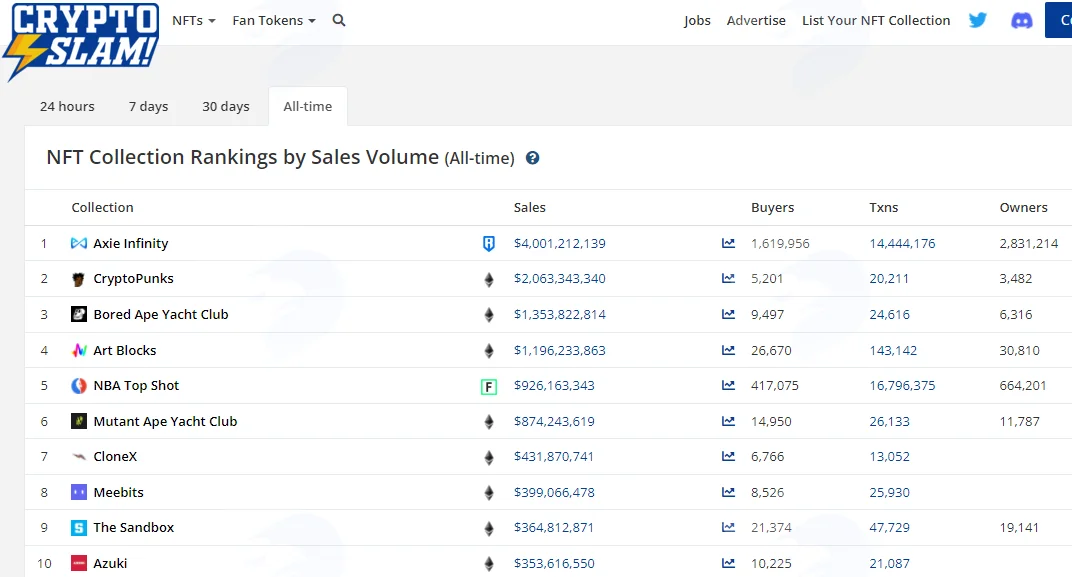The image size is (1072, 577).
Task: Click the Flow blockchain icon for NBA Top Shot
Action: (488, 387)
